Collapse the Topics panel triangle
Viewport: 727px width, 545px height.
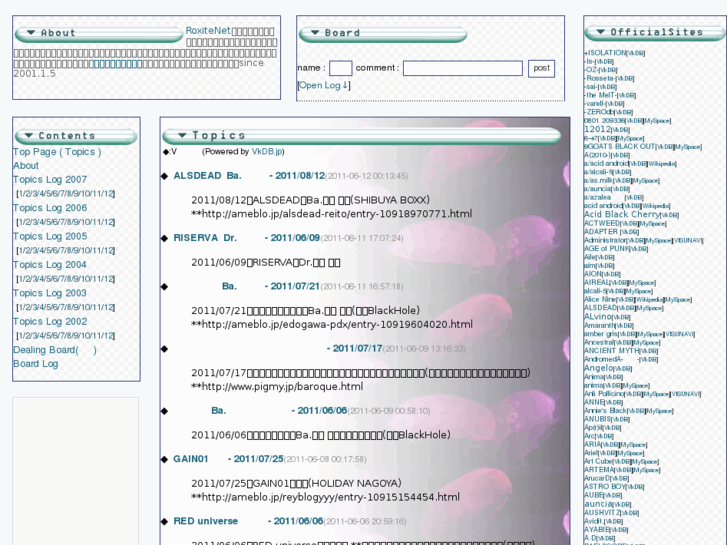coord(182,135)
